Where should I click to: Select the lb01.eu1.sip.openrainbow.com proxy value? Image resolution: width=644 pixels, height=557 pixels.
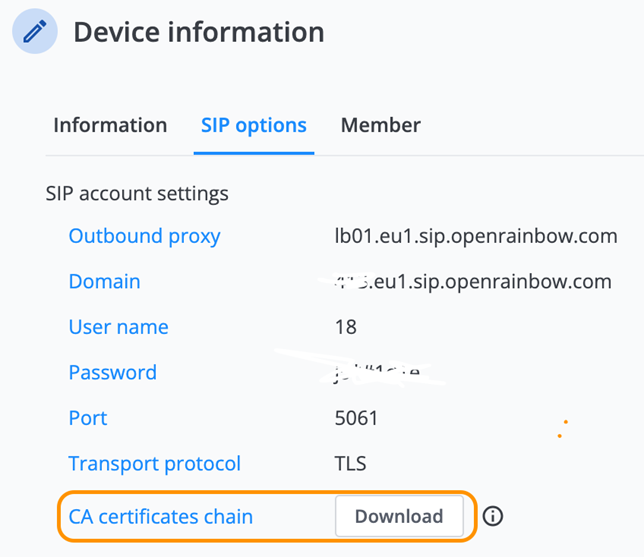(476, 237)
